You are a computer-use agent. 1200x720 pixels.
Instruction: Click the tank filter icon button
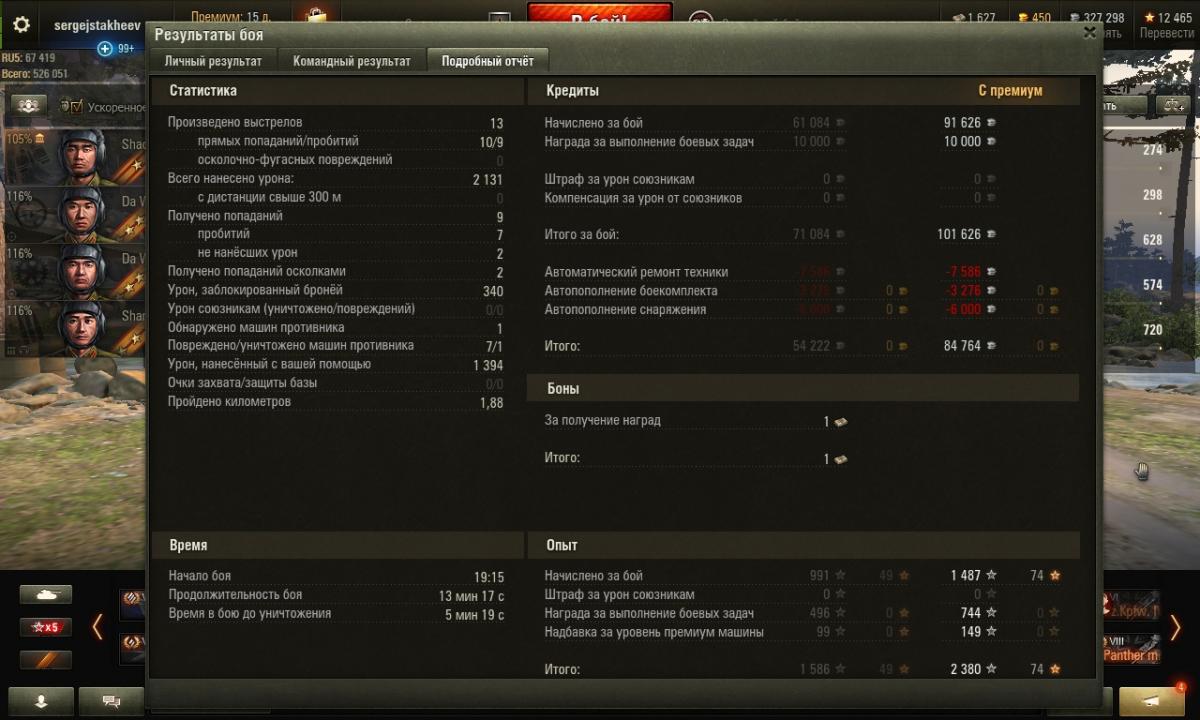[46, 594]
